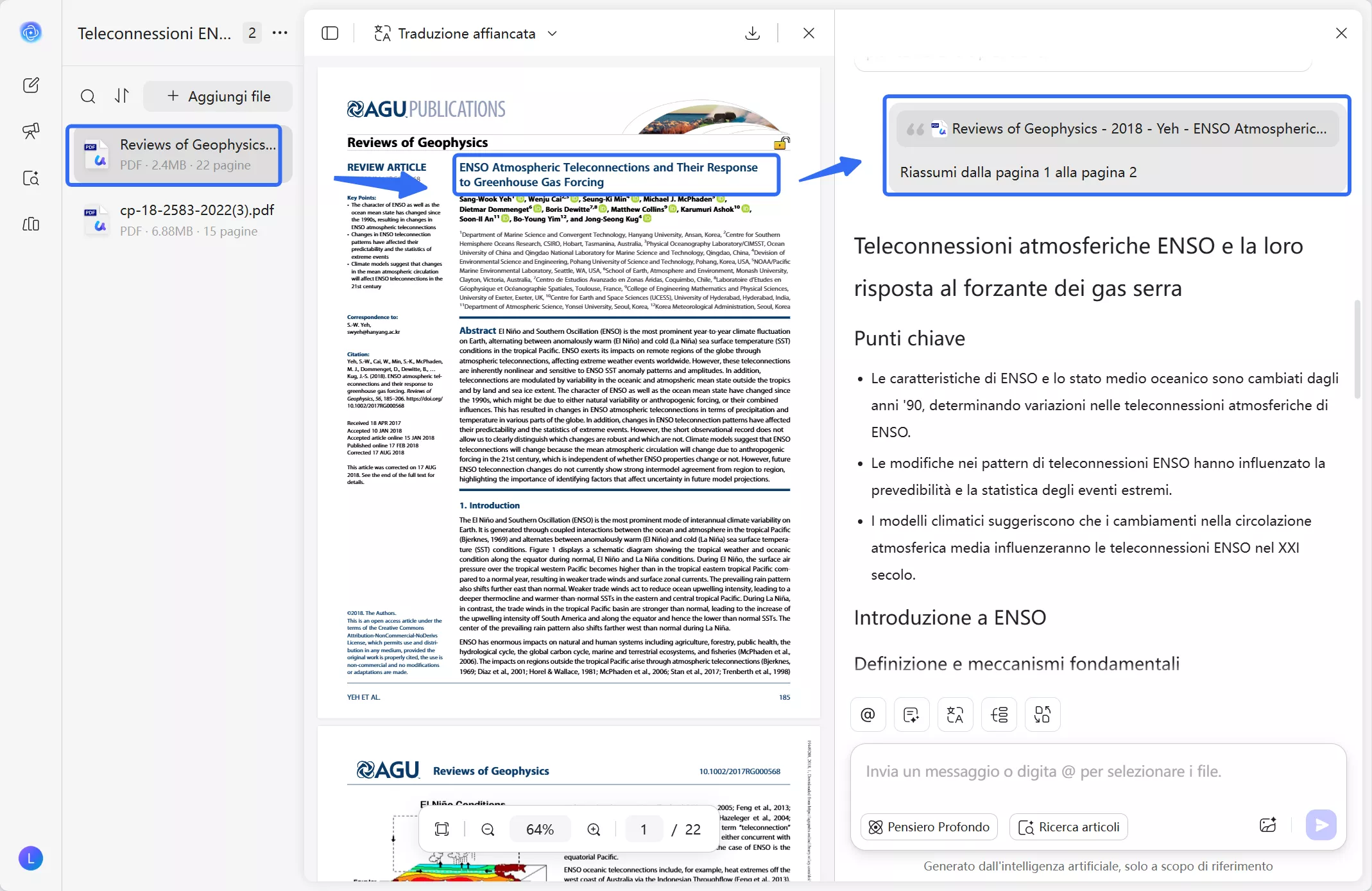Open the library icon in the left sidebar
The height and width of the screenshot is (891, 1372).
[31, 224]
